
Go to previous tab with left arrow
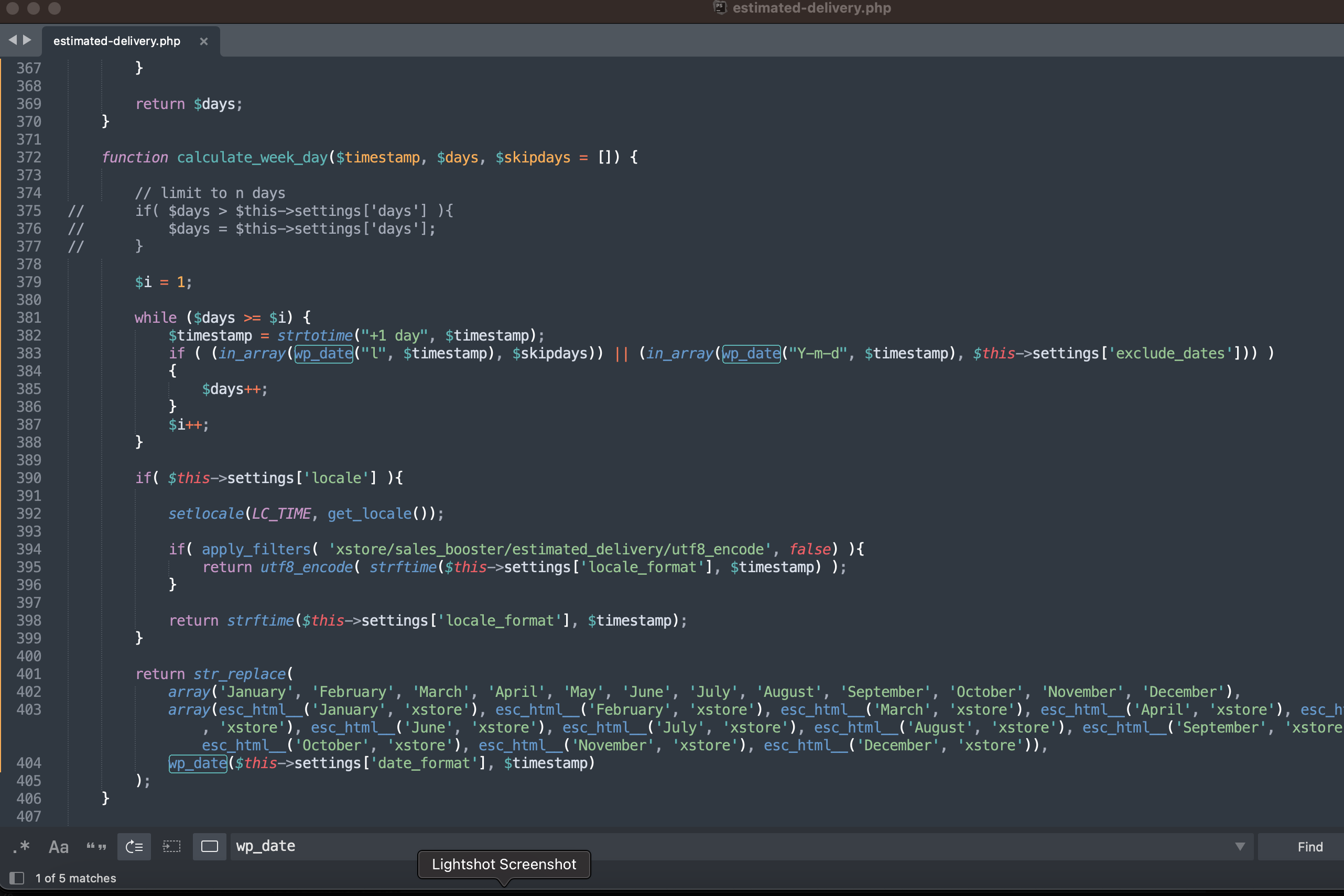[x=13, y=40]
